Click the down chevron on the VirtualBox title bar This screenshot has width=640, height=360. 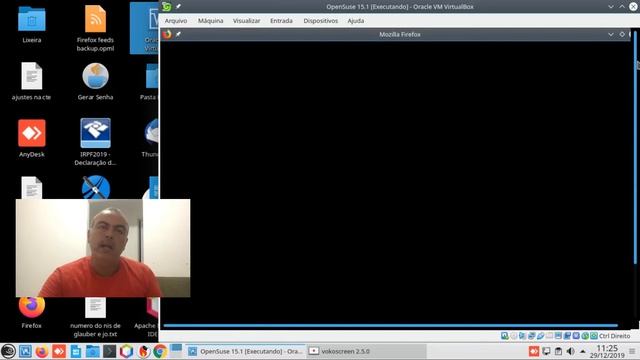(x=611, y=7)
